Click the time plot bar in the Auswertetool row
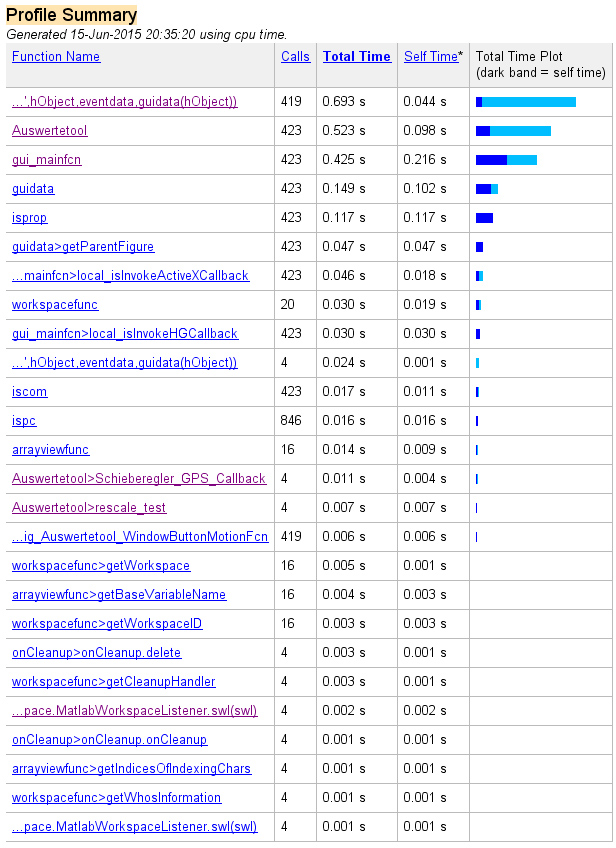The image size is (616, 848). [x=513, y=131]
